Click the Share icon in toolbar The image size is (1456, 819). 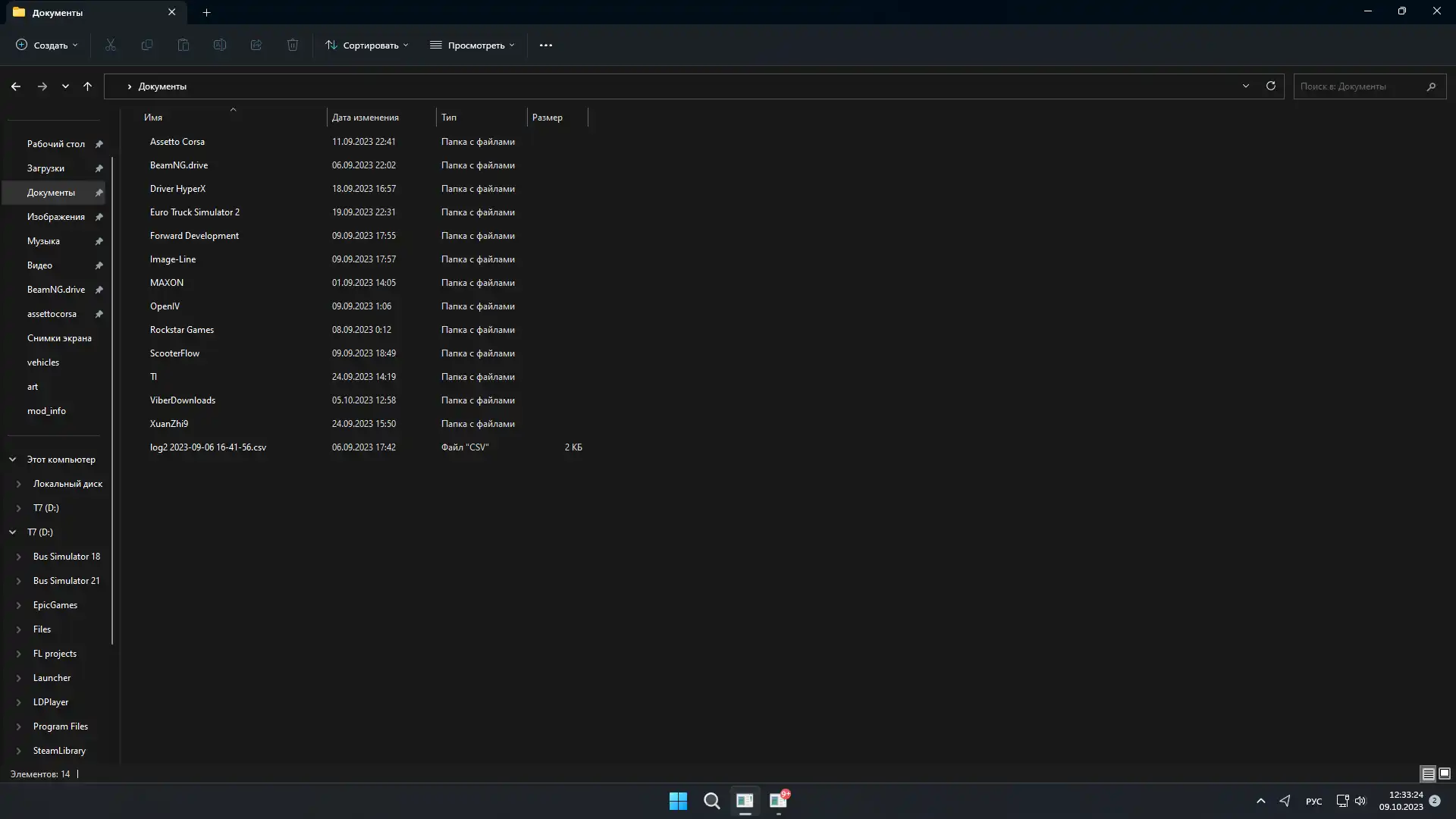[x=256, y=45]
